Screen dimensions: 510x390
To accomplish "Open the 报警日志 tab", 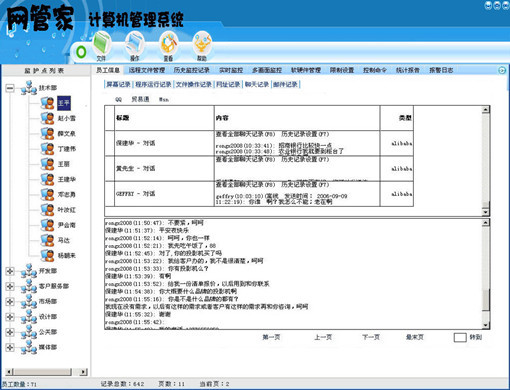I will coord(441,70).
